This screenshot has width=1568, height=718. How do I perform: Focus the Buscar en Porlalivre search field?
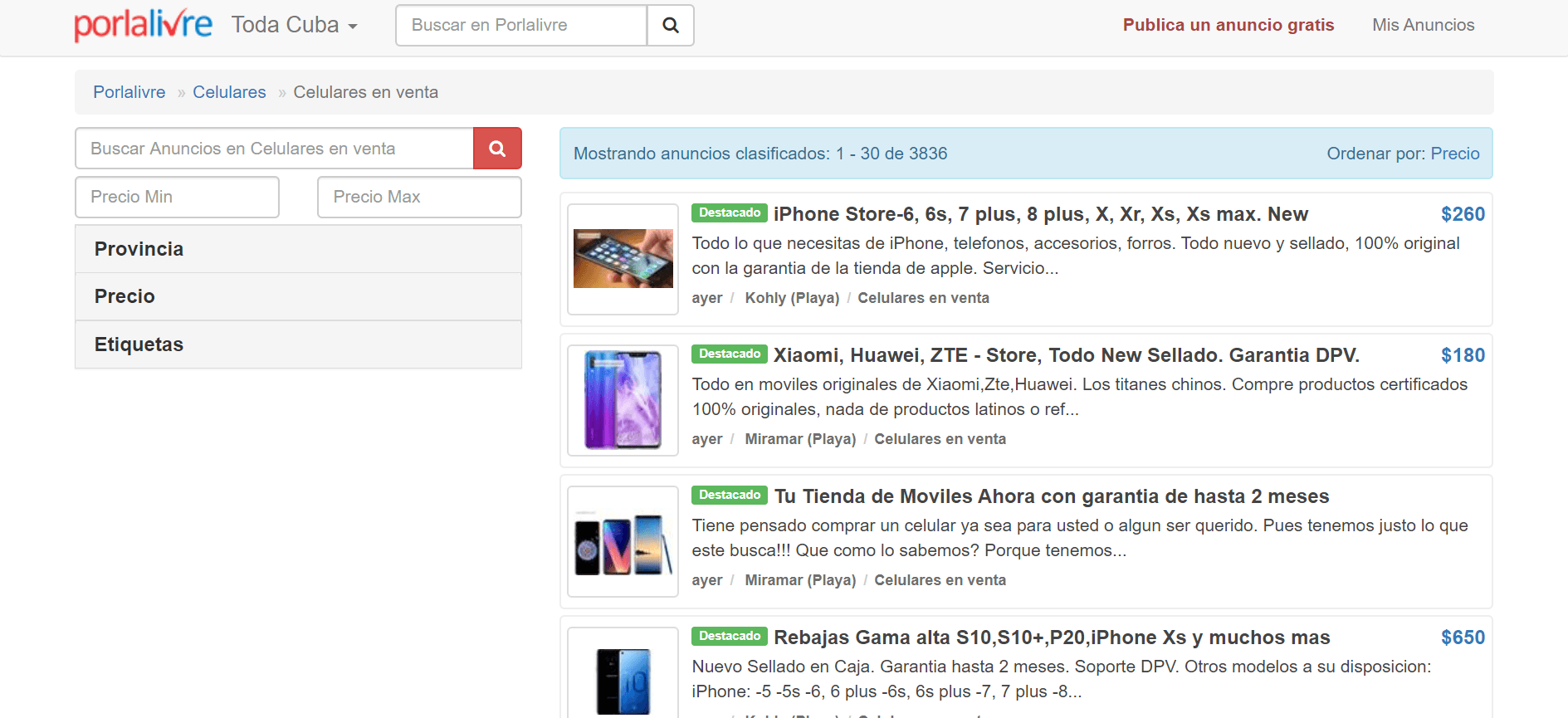[521, 25]
